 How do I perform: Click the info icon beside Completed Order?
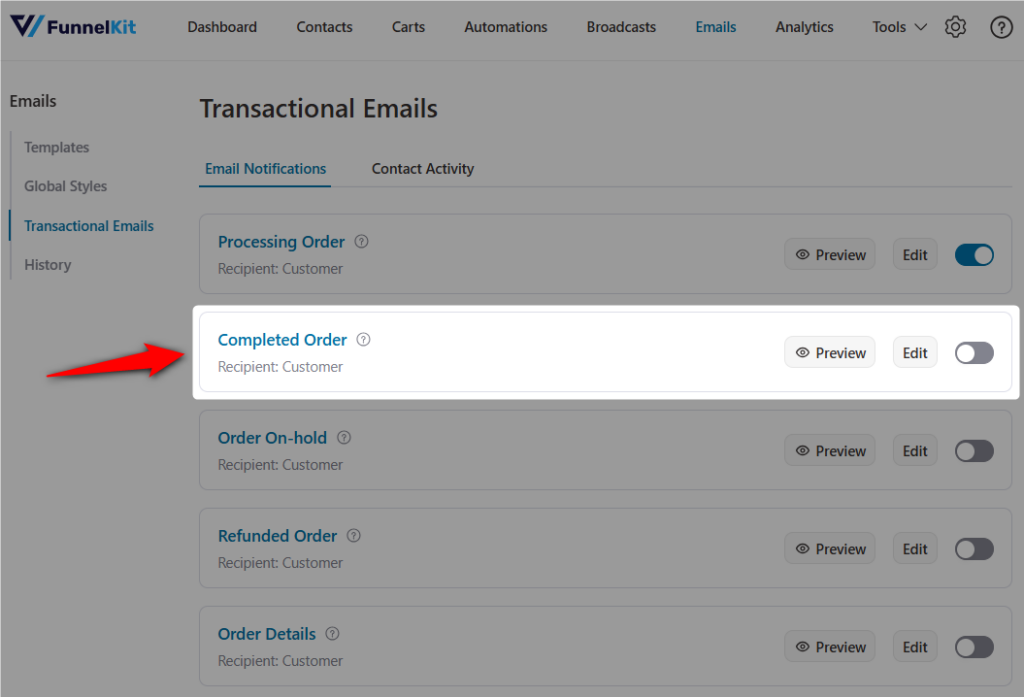(x=363, y=339)
